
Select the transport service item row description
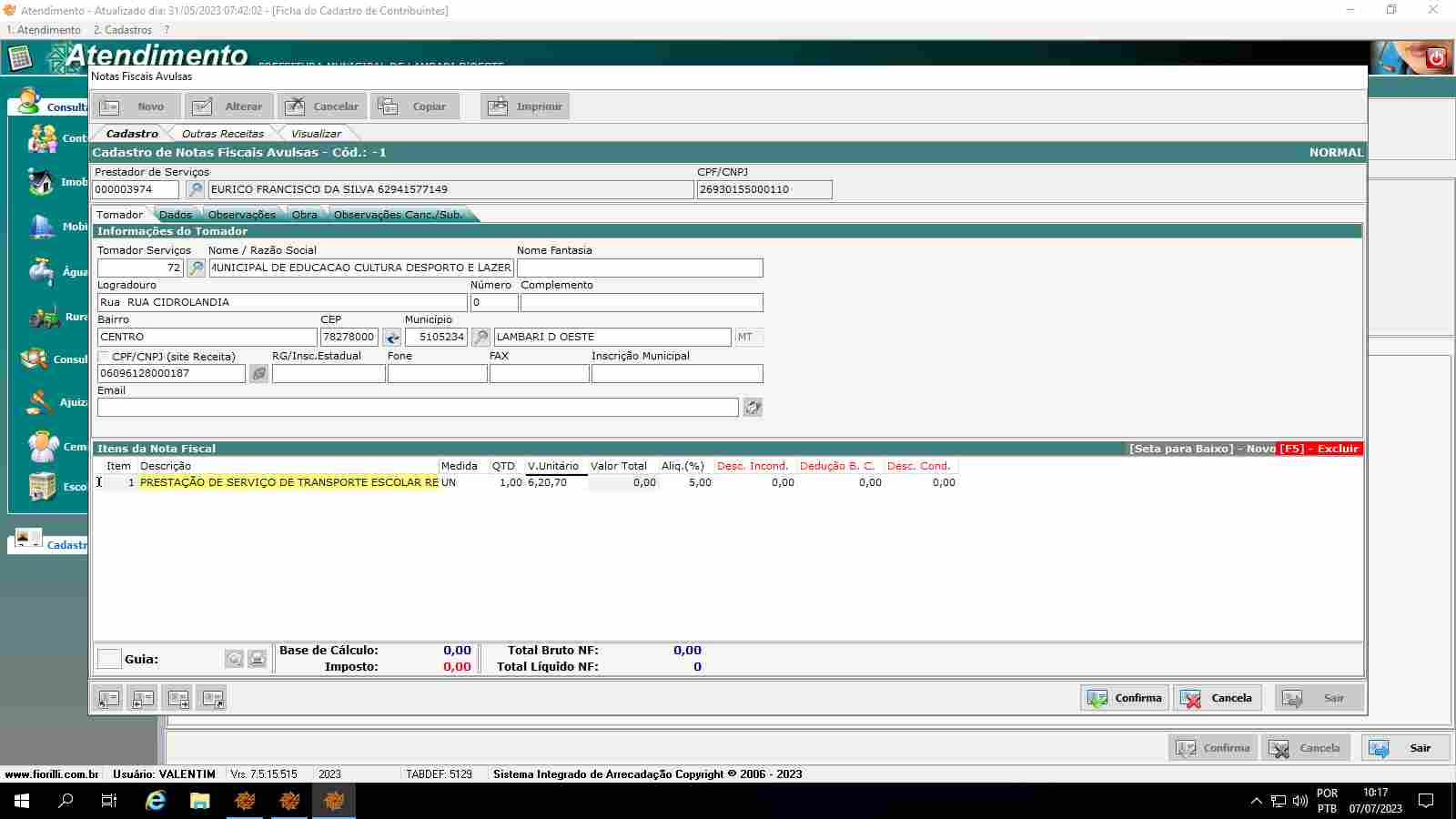[x=288, y=482]
